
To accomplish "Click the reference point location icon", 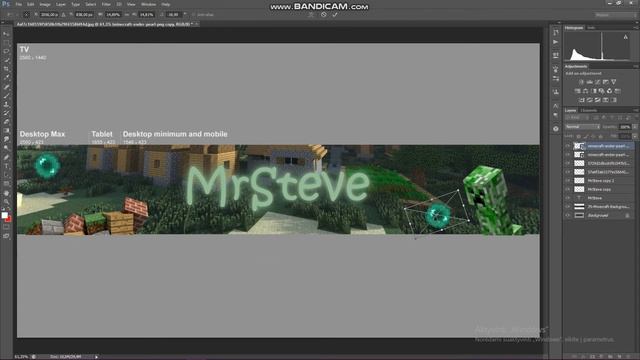I will (27, 15).
